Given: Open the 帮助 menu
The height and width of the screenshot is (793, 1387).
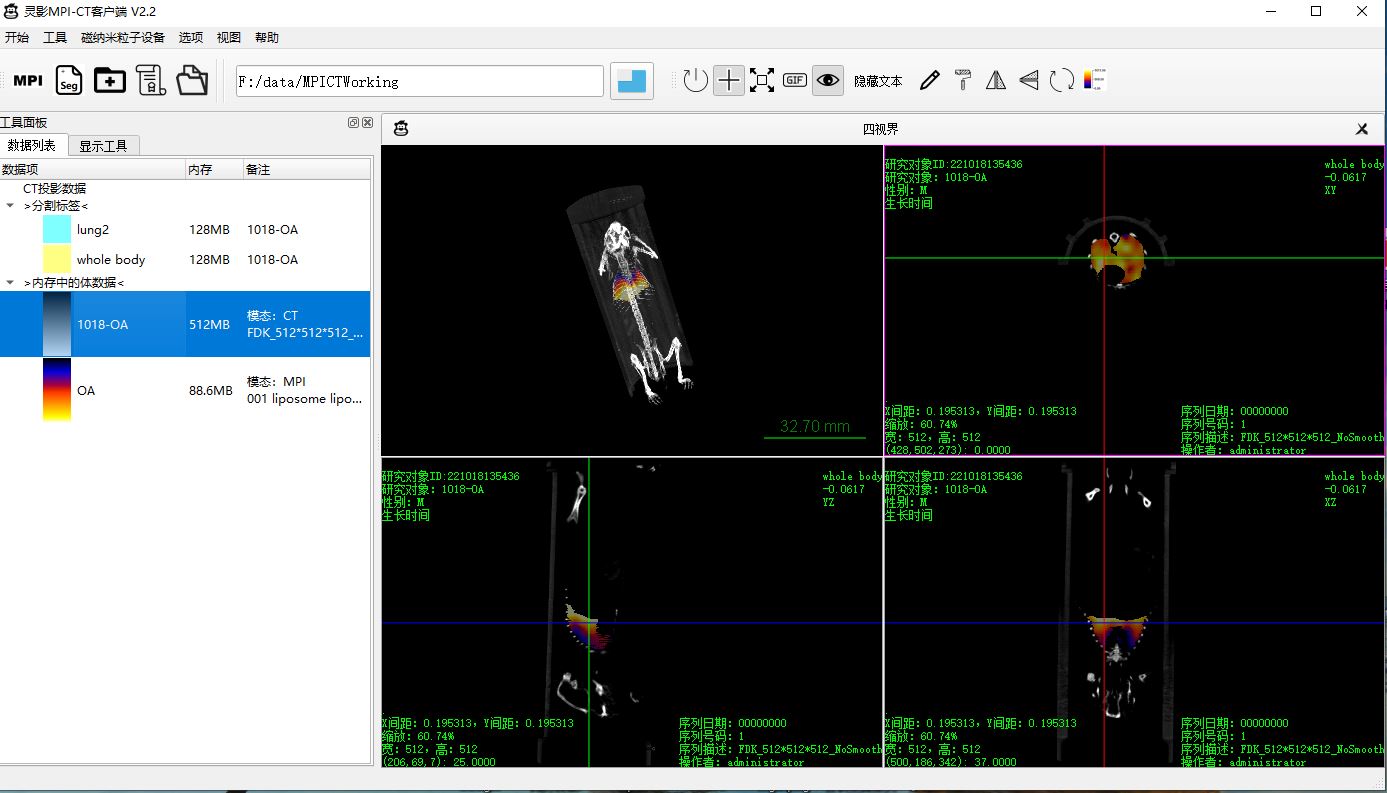Looking at the screenshot, I should 267,37.
